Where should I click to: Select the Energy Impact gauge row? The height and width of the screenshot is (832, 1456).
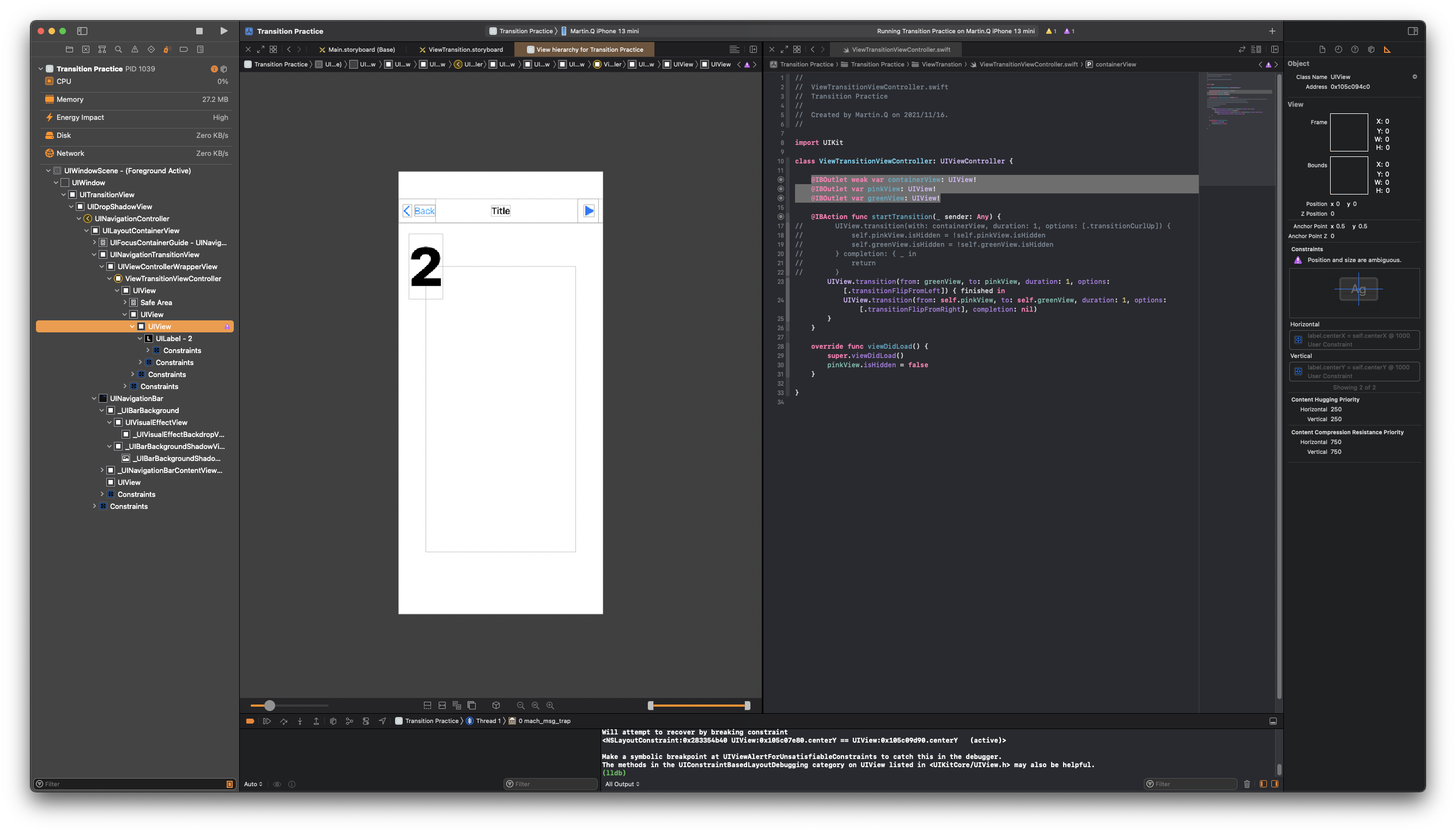pyautogui.click(x=136, y=117)
